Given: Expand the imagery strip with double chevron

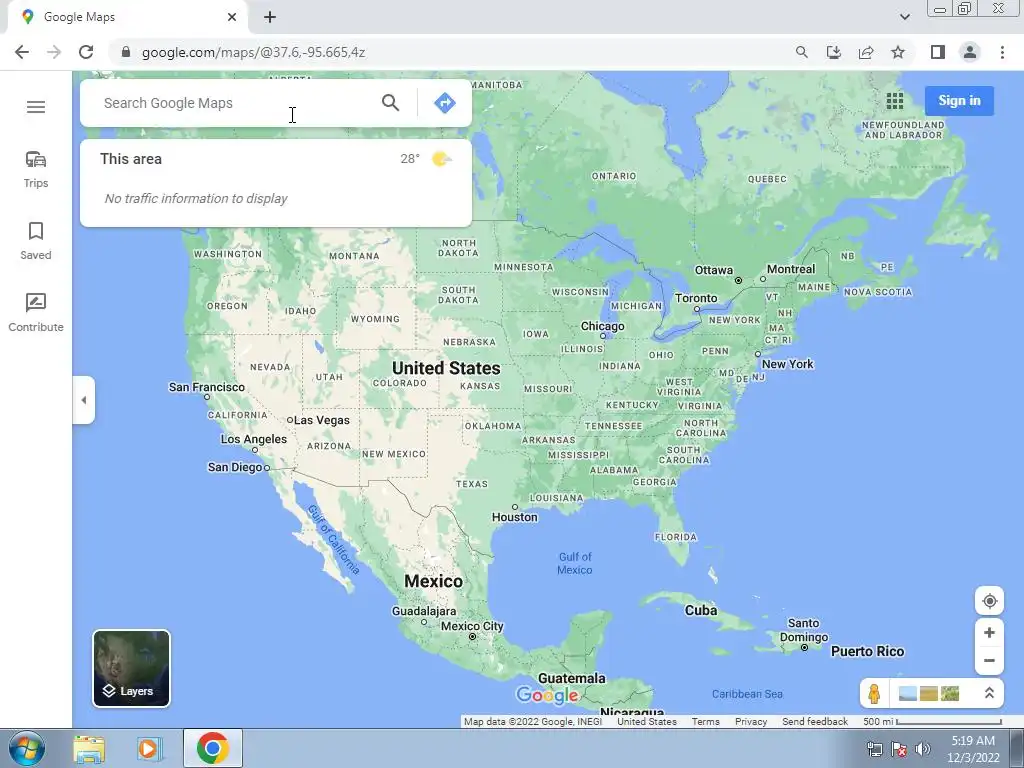Looking at the screenshot, I should click(989, 693).
